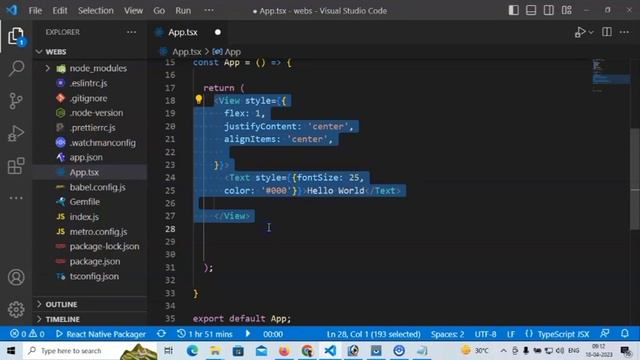Change end of line sequence LF

coord(511,334)
